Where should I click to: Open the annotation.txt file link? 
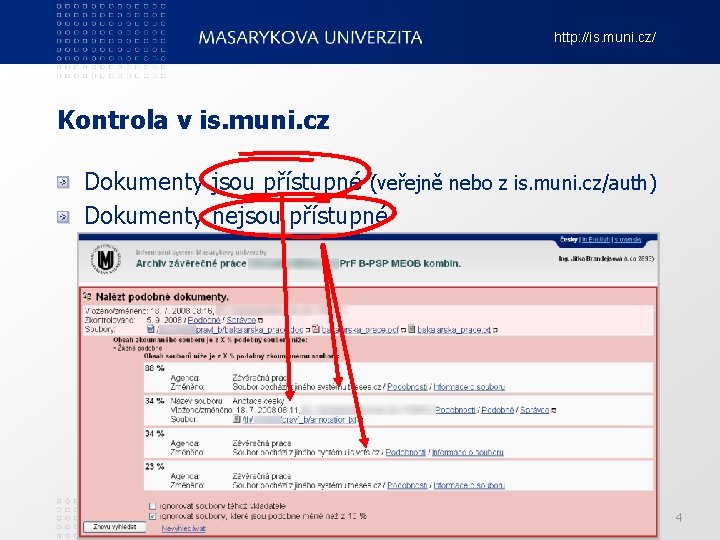(x=300, y=419)
